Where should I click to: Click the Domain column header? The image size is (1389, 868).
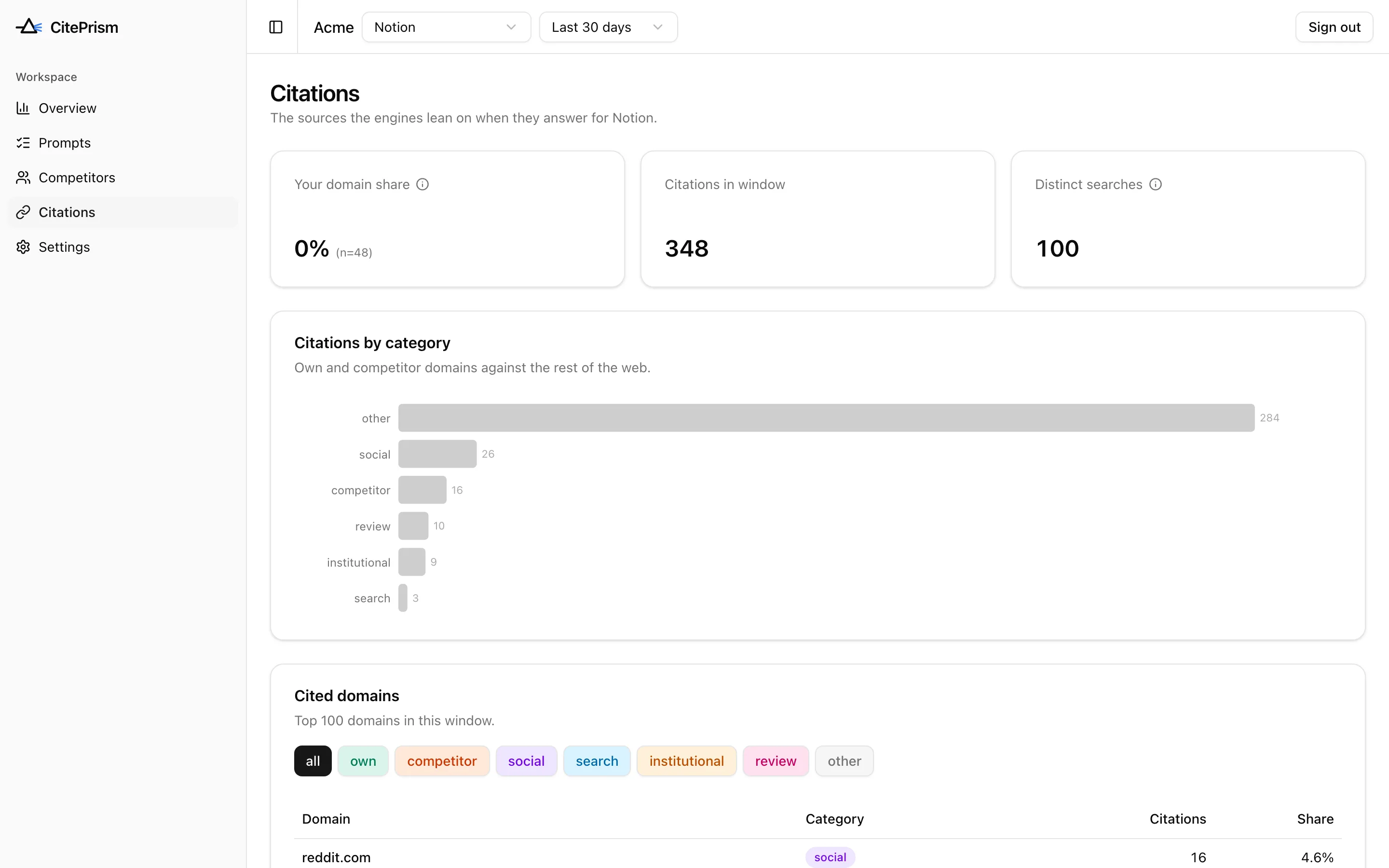[326, 819]
